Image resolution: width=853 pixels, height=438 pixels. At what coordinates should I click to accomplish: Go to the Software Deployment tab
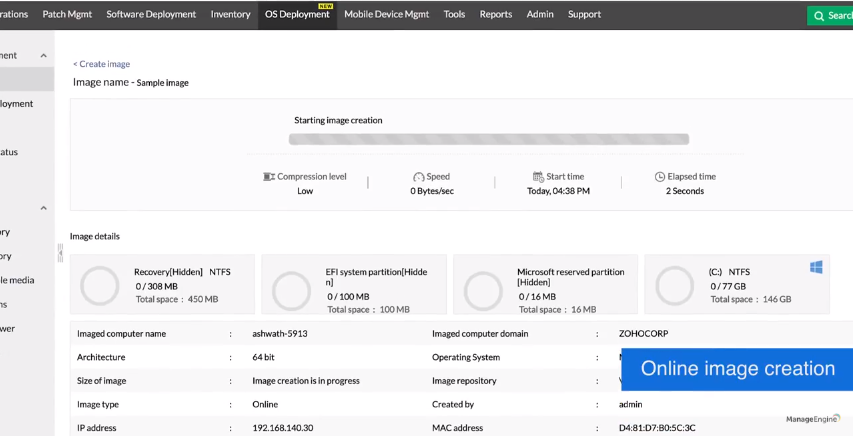pos(152,14)
